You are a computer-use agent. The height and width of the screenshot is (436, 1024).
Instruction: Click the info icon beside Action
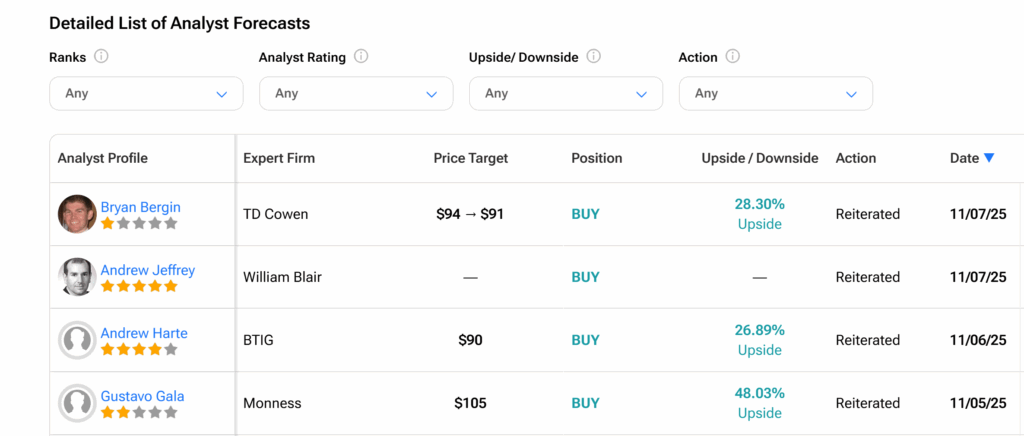[x=733, y=57]
